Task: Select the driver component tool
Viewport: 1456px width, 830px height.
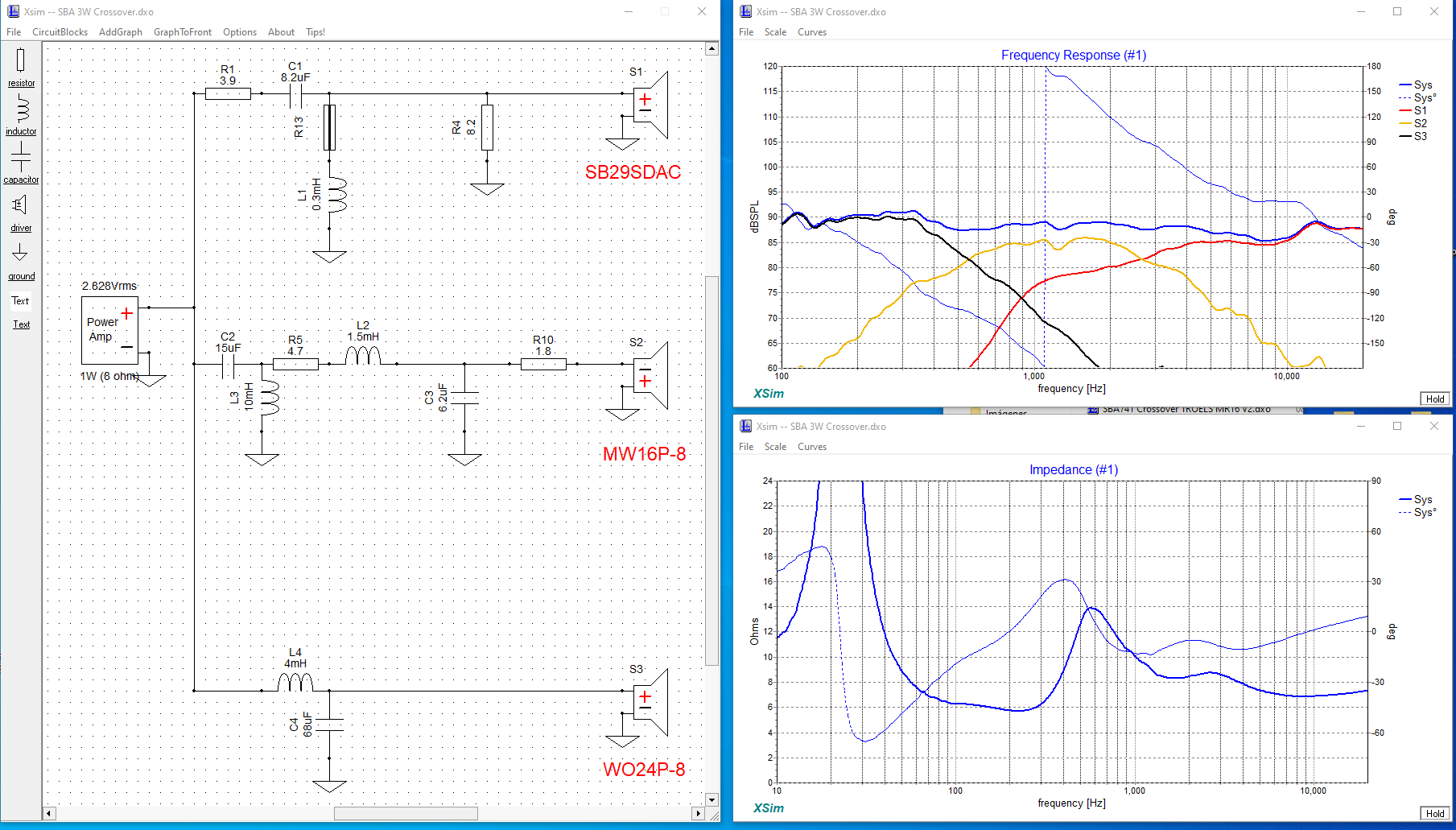Action: tap(21, 213)
